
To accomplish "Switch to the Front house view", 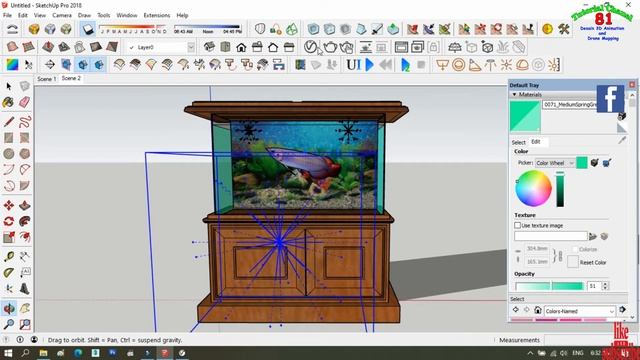I will [241, 47].
